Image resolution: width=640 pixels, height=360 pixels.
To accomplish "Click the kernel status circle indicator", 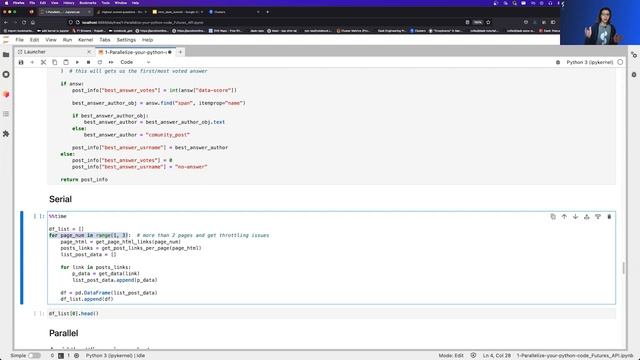I will pyautogui.click(x=620, y=62).
